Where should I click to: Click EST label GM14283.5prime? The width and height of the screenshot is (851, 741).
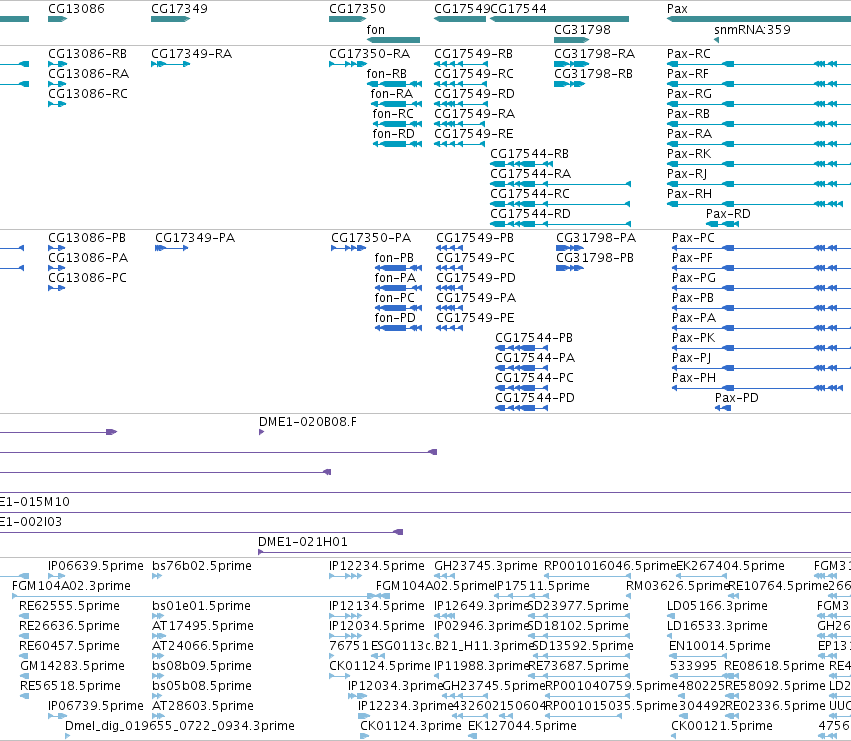pos(72,666)
